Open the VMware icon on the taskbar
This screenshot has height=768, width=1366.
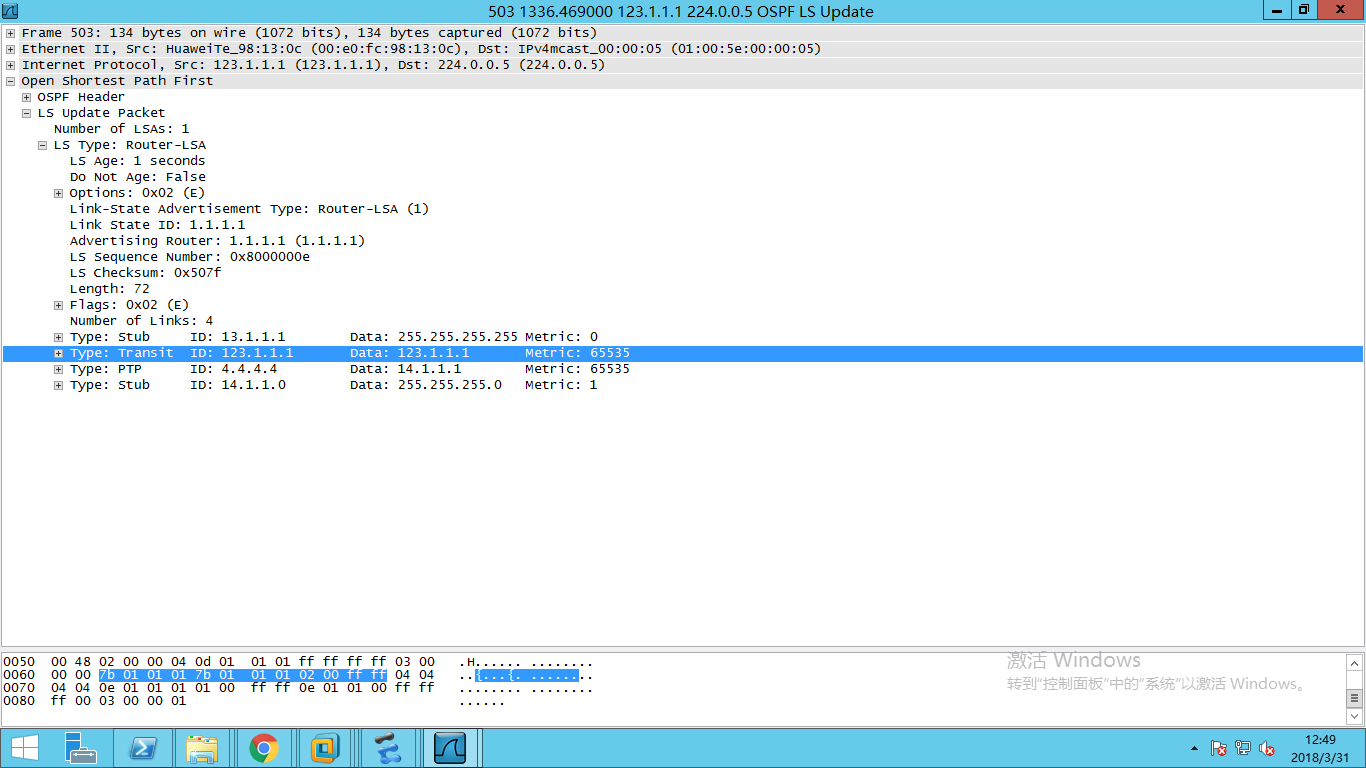[x=325, y=748]
